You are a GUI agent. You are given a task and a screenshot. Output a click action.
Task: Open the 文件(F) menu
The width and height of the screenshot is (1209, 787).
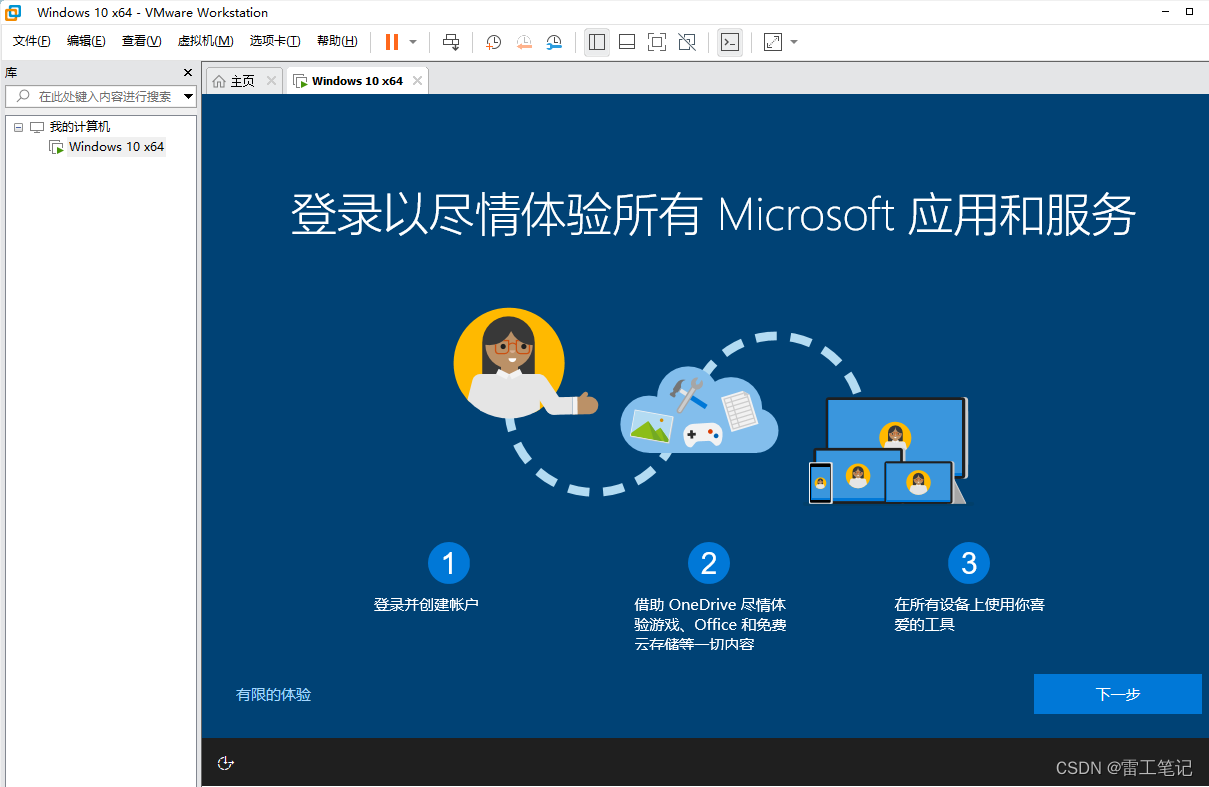tap(32, 41)
